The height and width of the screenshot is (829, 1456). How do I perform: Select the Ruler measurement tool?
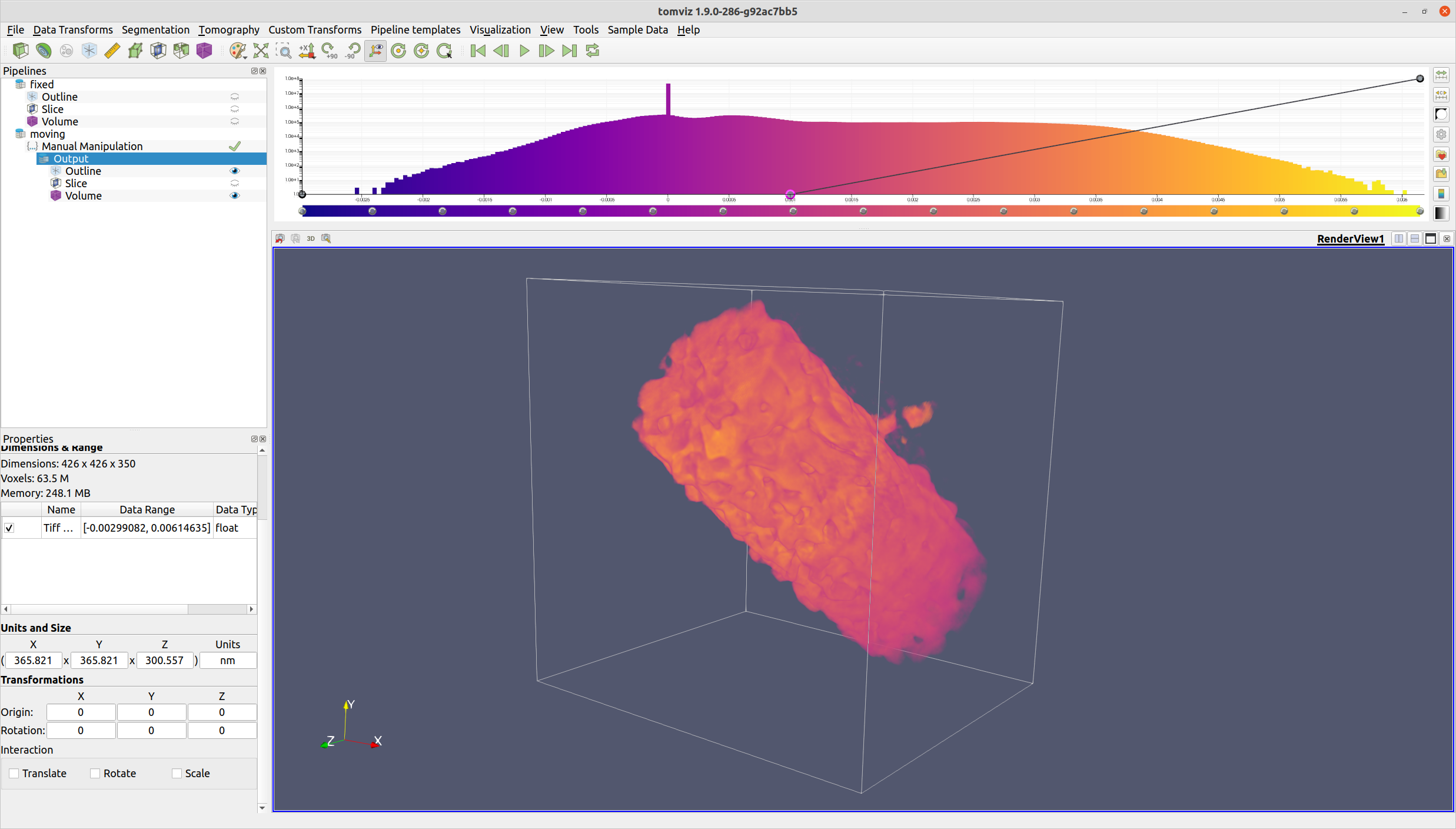tap(112, 51)
